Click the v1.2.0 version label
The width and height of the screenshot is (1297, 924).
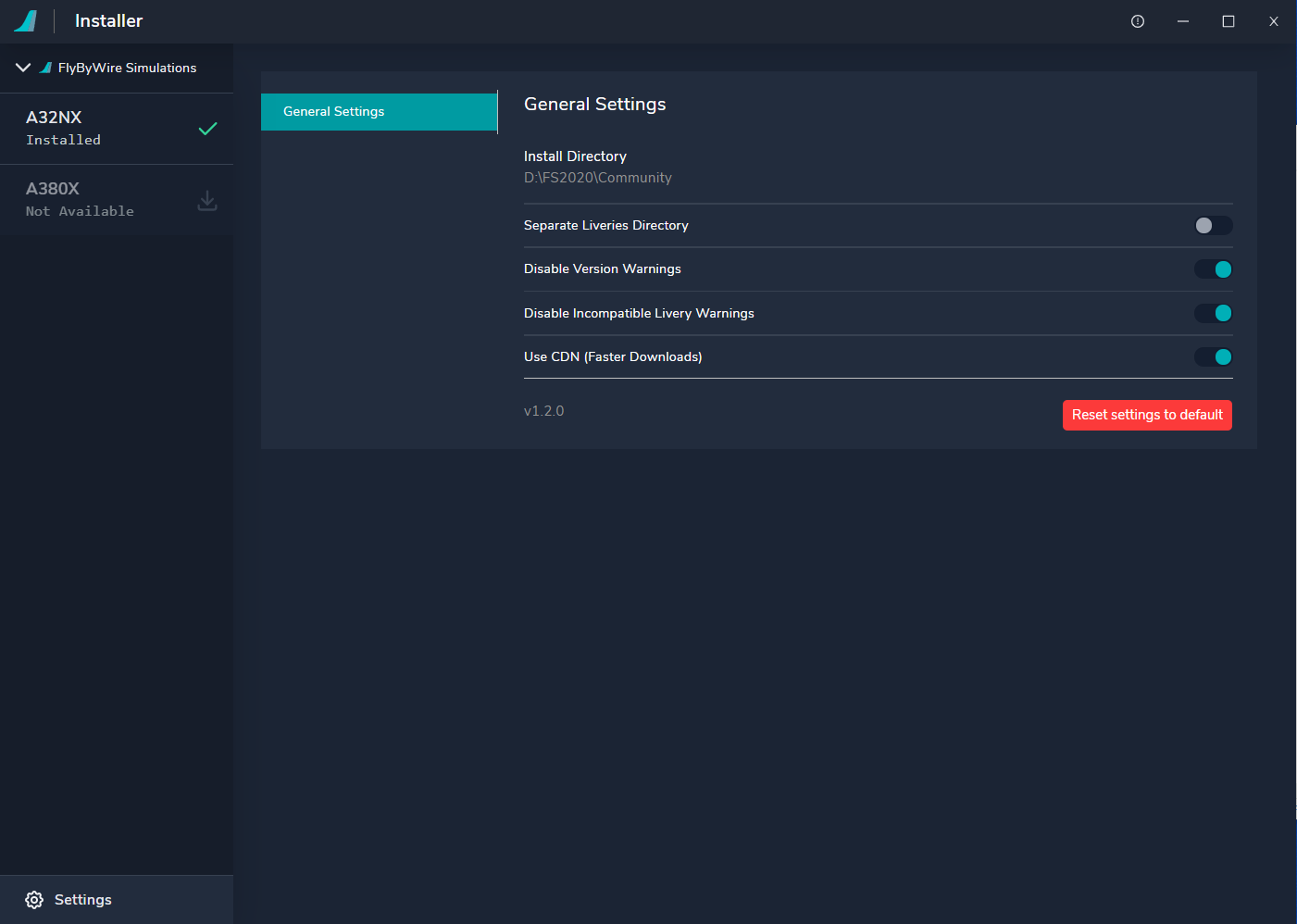pos(544,411)
